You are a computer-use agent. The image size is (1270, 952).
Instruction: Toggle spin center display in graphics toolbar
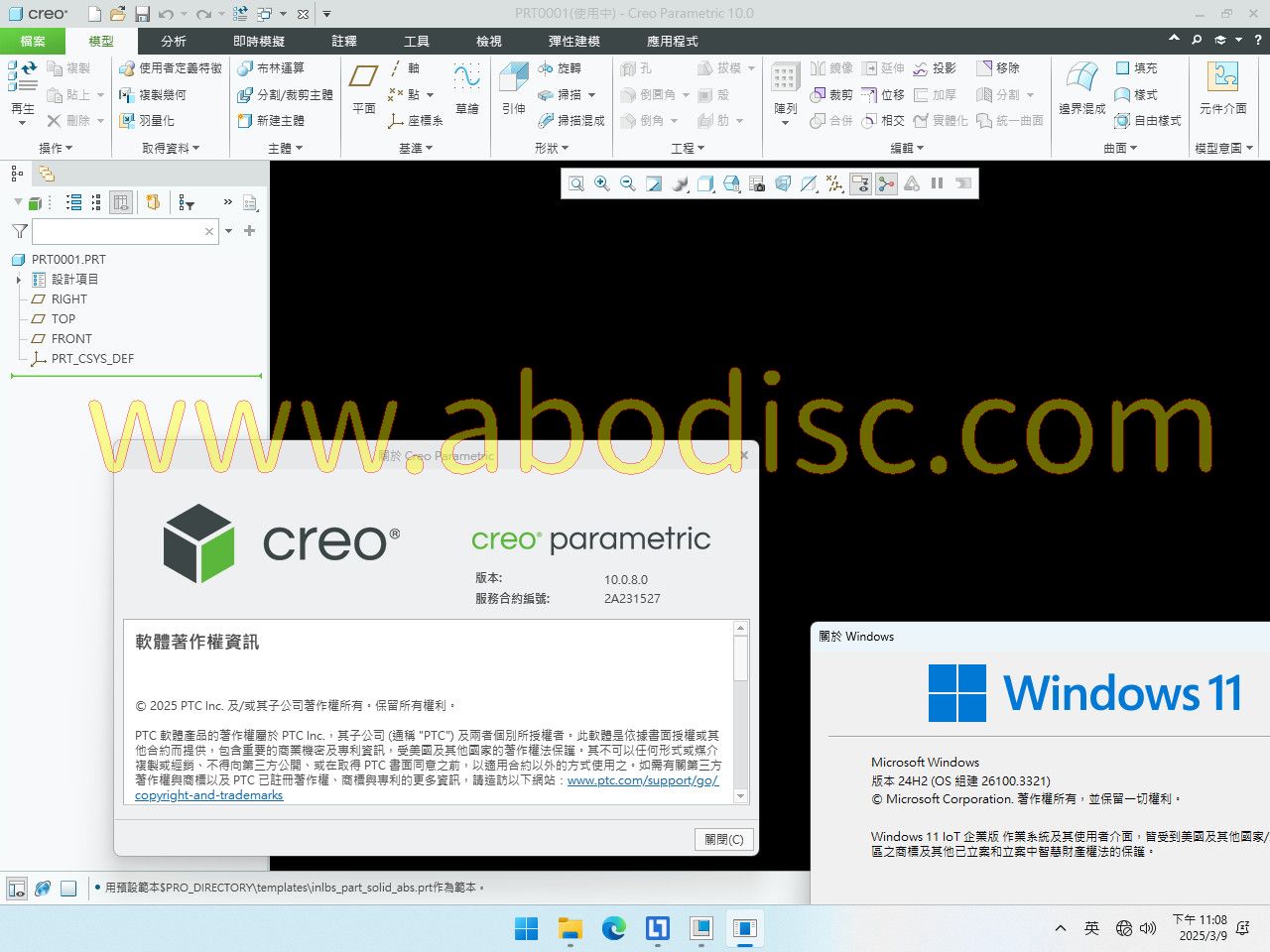(x=886, y=183)
